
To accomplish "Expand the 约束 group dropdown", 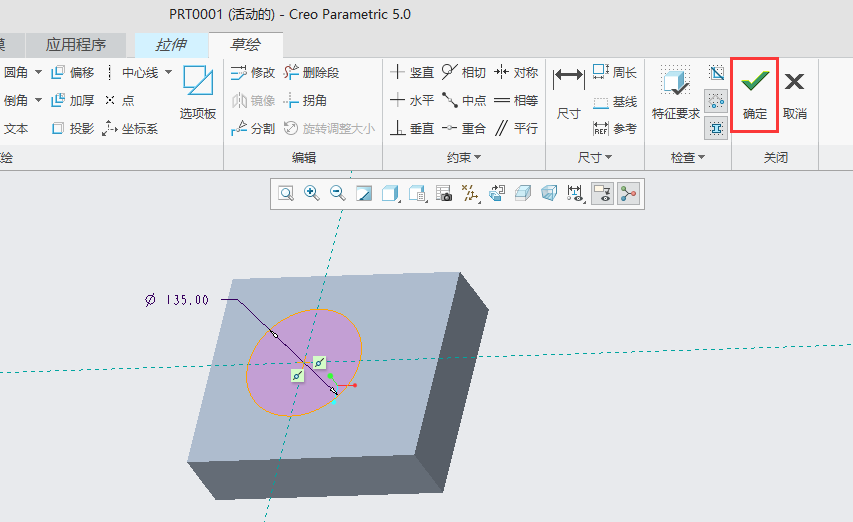I will click(464, 157).
